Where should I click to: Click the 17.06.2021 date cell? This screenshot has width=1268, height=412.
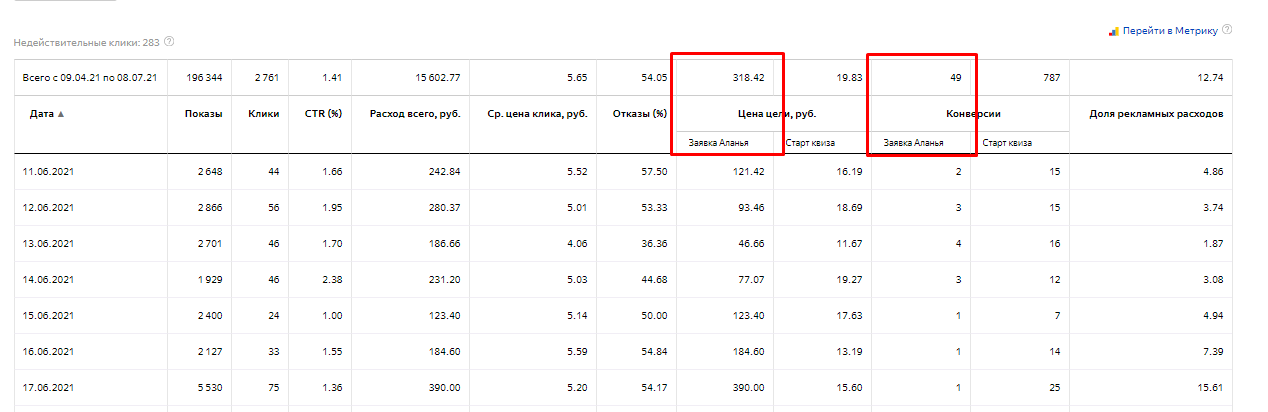pos(48,388)
